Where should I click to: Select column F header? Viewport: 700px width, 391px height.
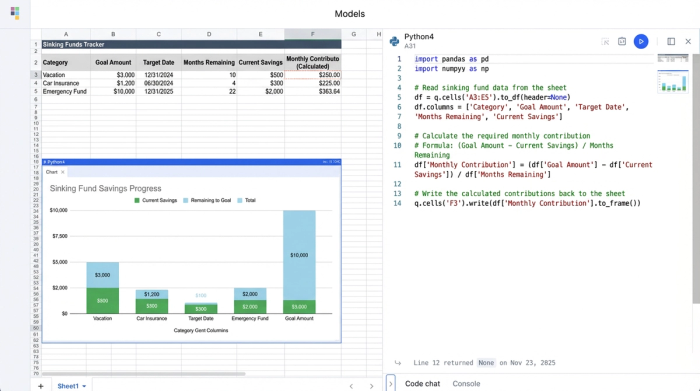pos(312,34)
